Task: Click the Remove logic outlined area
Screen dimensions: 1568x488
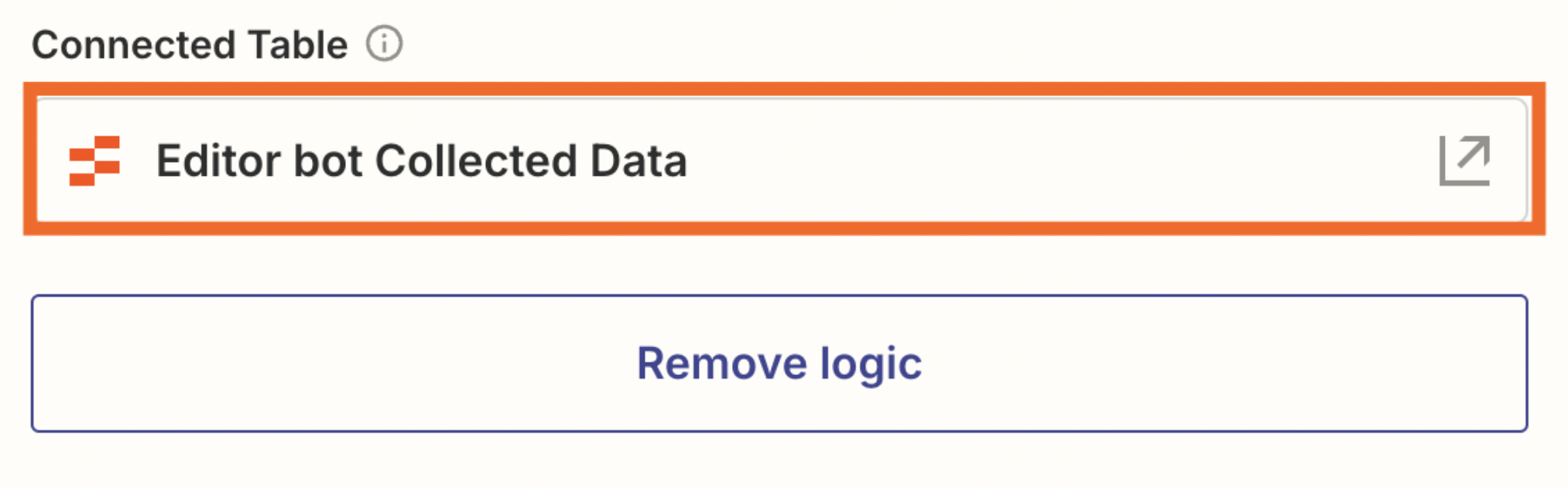Action: coord(780,364)
